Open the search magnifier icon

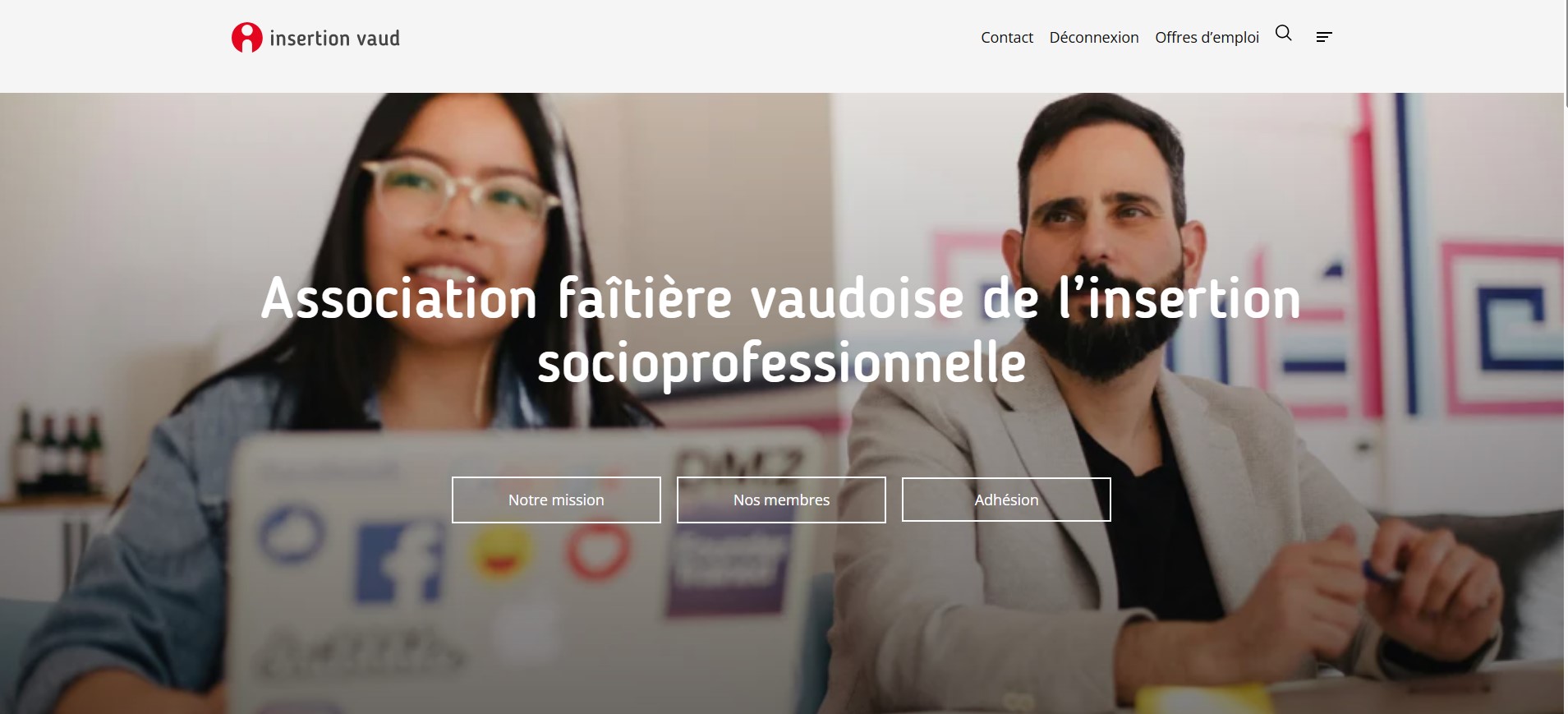(1283, 33)
